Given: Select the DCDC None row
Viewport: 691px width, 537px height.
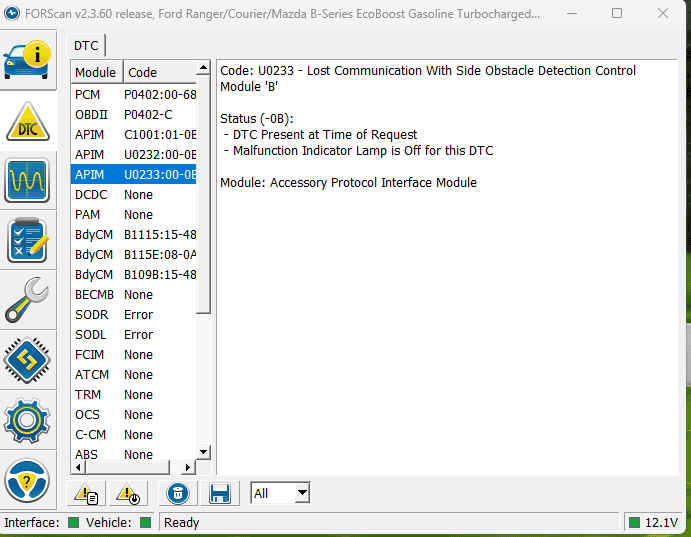Looking at the screenshot, I should [x=134, y=195].
